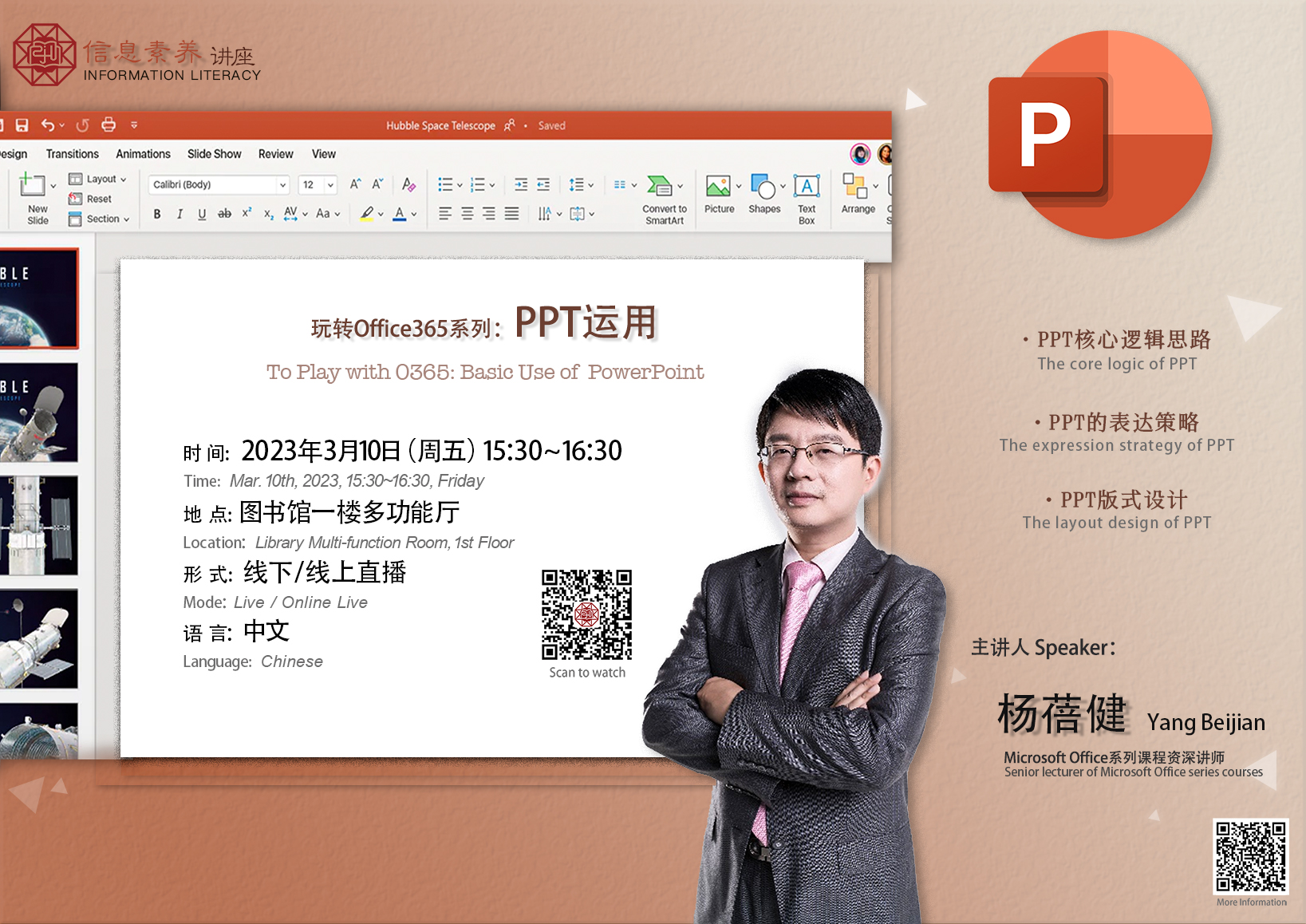Apply the yellow text highlight color
This screenshot has width=1306, height=924.
367,214
